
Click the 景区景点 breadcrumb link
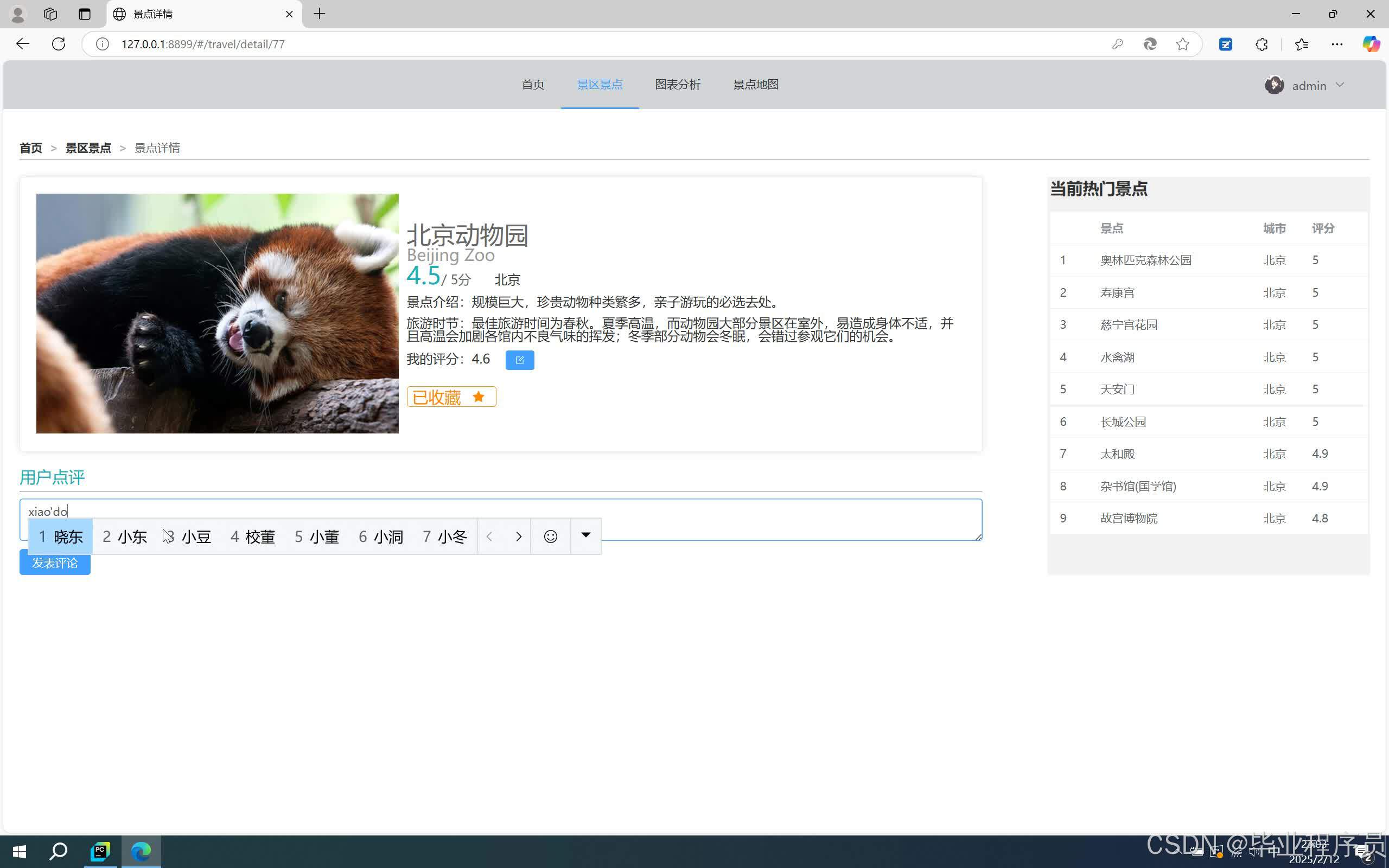tap(88, 148)
